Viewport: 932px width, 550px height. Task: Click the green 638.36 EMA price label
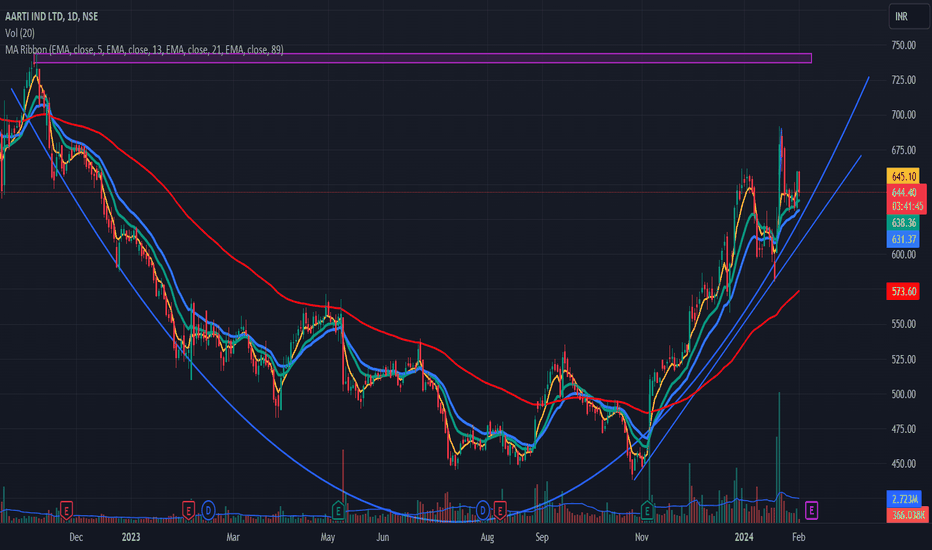(x=903, y=222)
